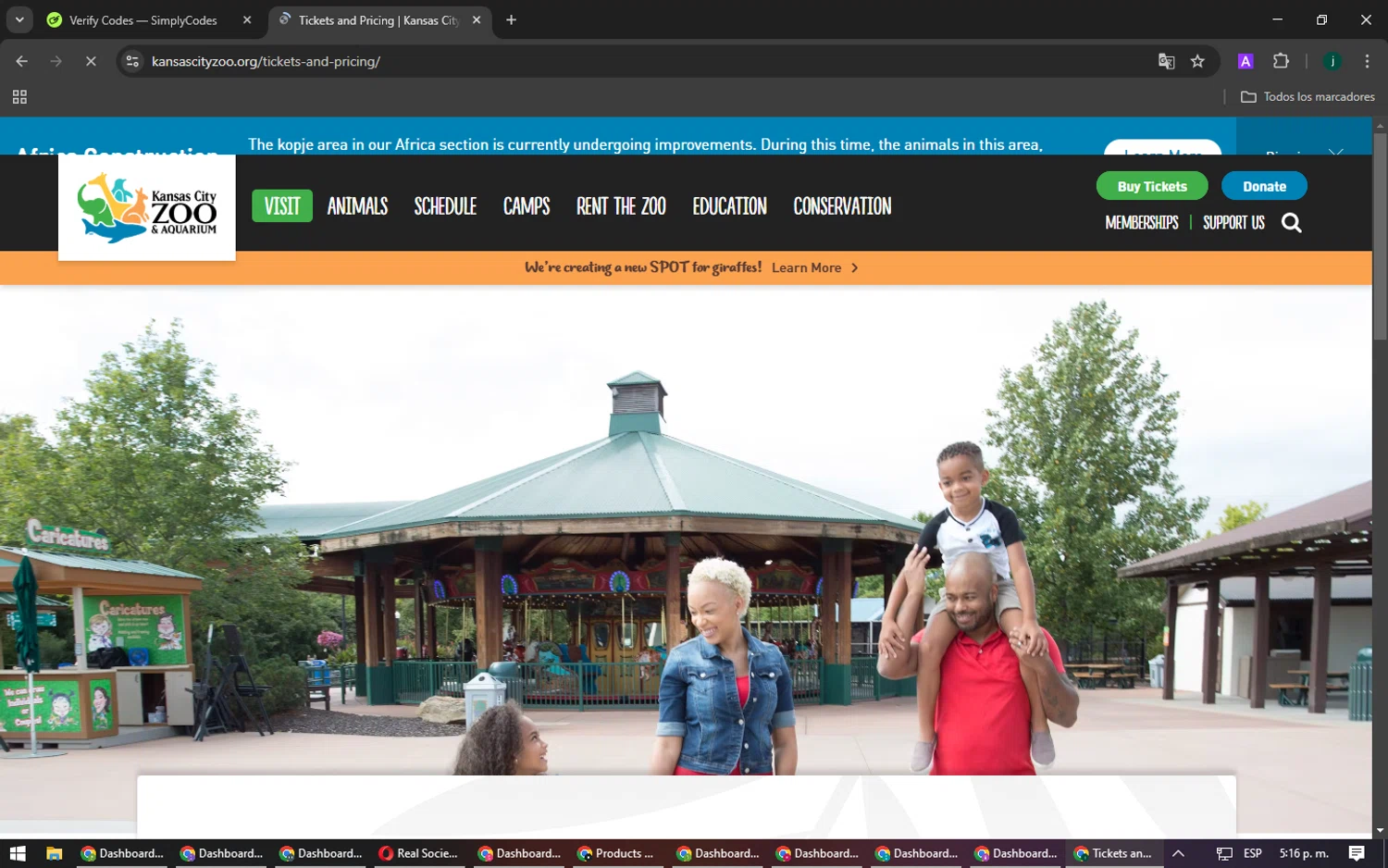The height and width of the screenshot is (868, 1388).
Task: Stop loading the page
Action: coord(91,61)
